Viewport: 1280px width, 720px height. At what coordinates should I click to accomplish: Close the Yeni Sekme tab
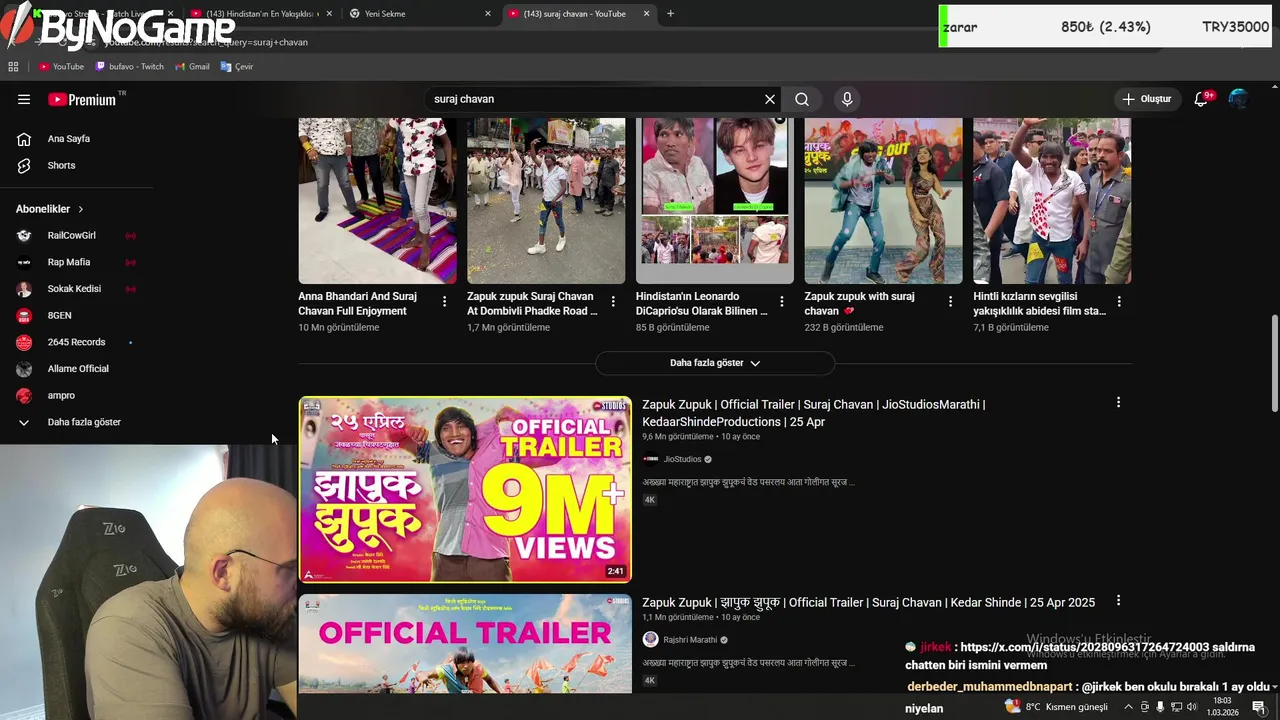point(488,14)
